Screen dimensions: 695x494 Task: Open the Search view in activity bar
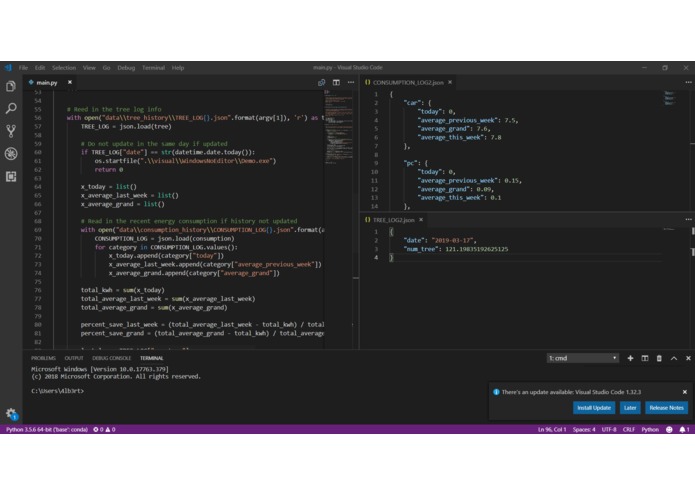(11, 108)
